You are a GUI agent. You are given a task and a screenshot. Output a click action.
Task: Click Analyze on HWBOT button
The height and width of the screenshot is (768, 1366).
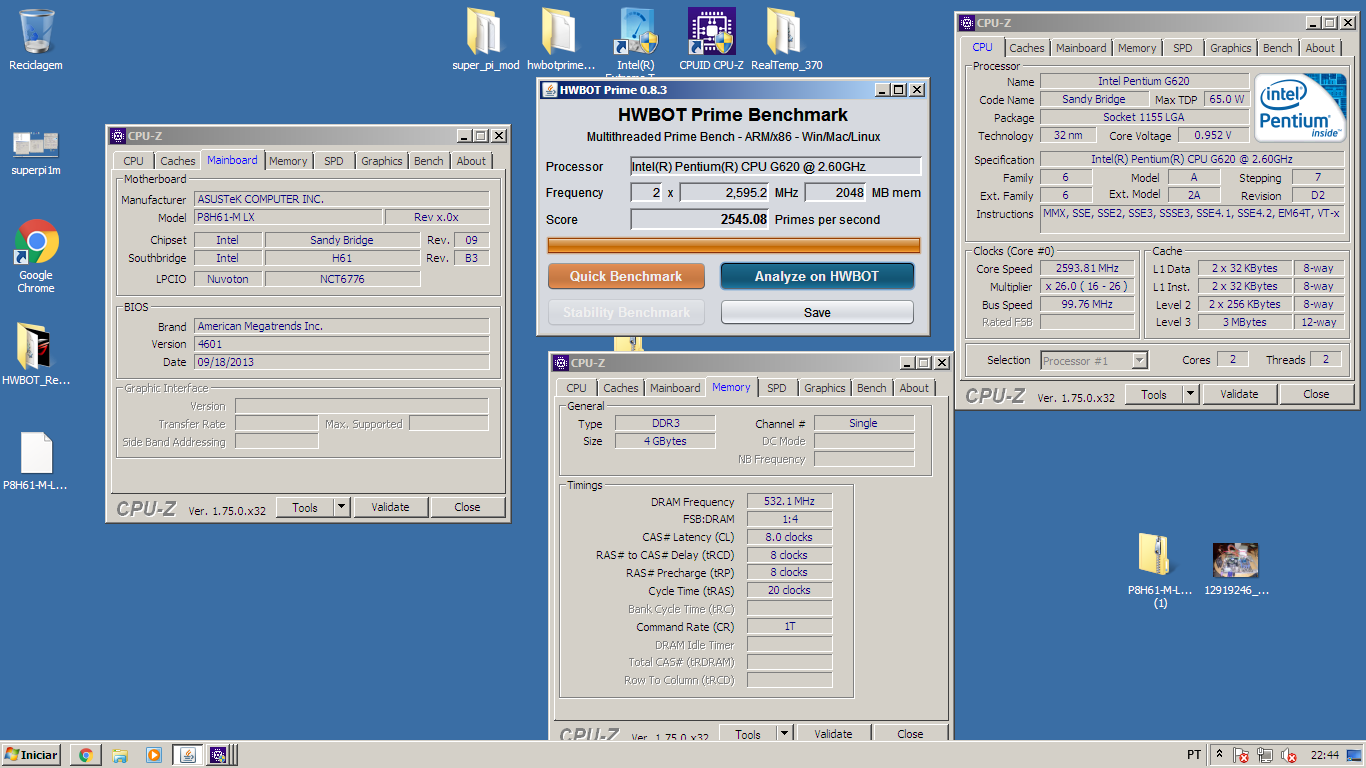point(817,276)
